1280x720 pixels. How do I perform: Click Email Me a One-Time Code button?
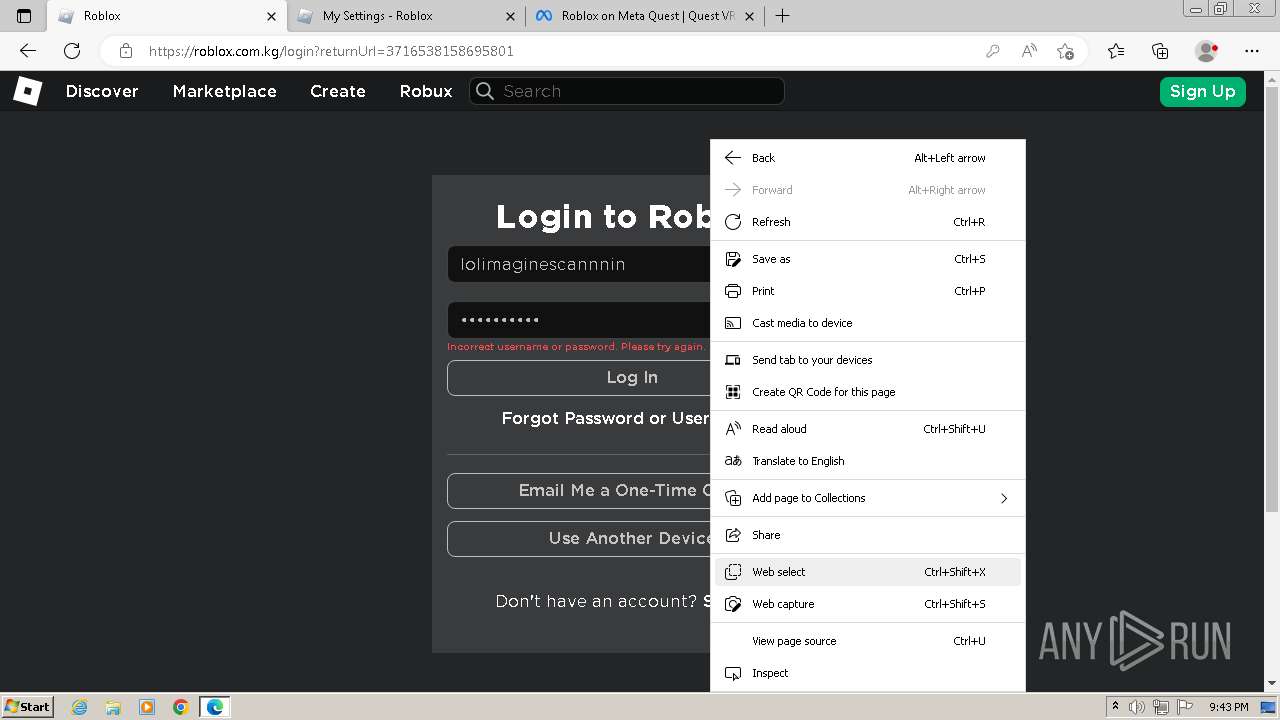(579, 491)
